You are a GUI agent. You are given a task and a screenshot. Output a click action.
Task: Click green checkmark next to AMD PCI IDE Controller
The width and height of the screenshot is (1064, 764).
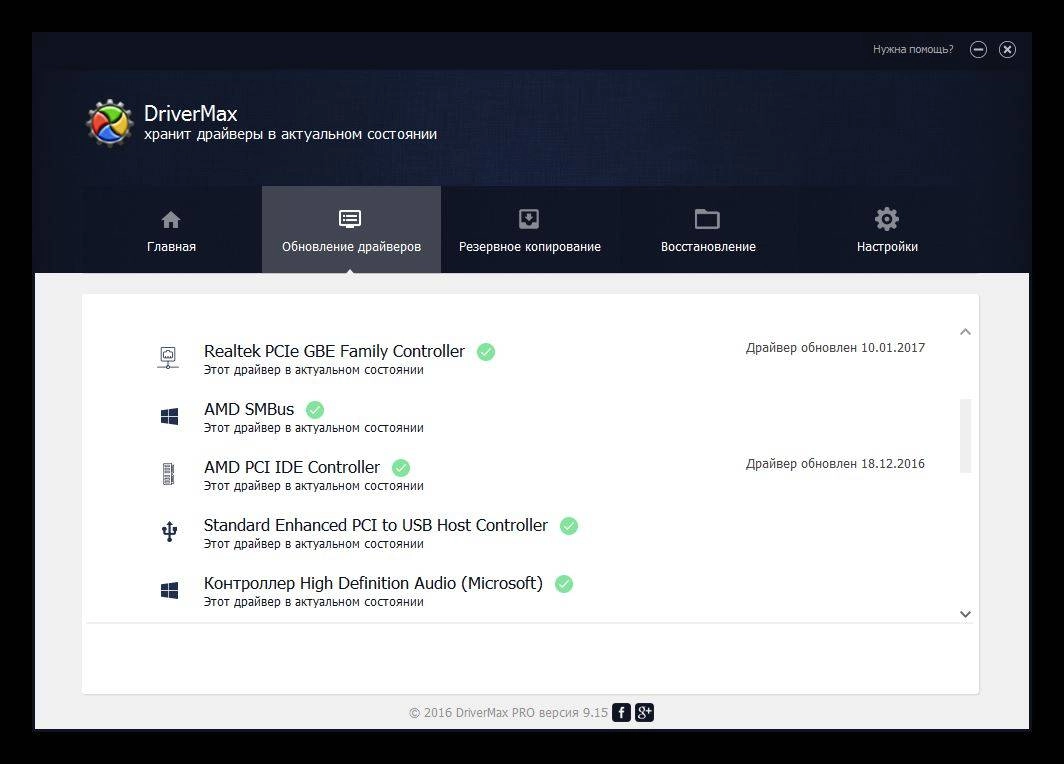[401, 467]
